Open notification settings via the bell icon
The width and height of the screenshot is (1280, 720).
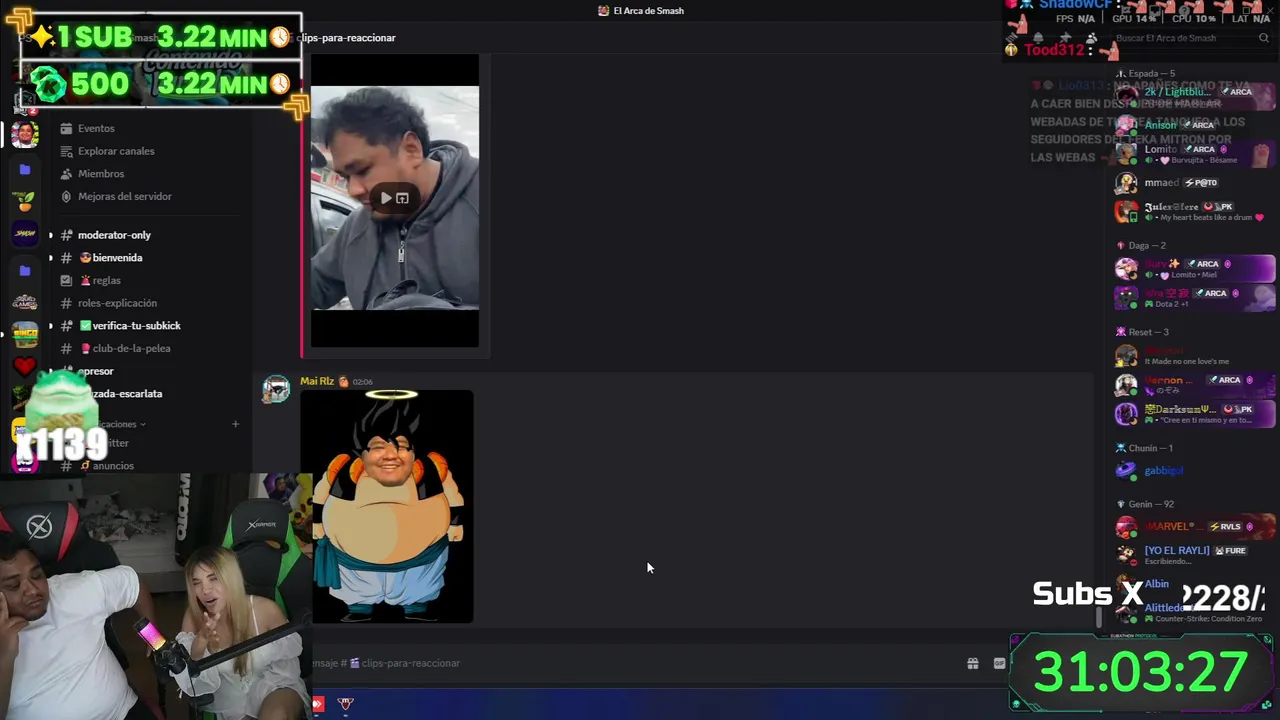tap(1038, 38)
